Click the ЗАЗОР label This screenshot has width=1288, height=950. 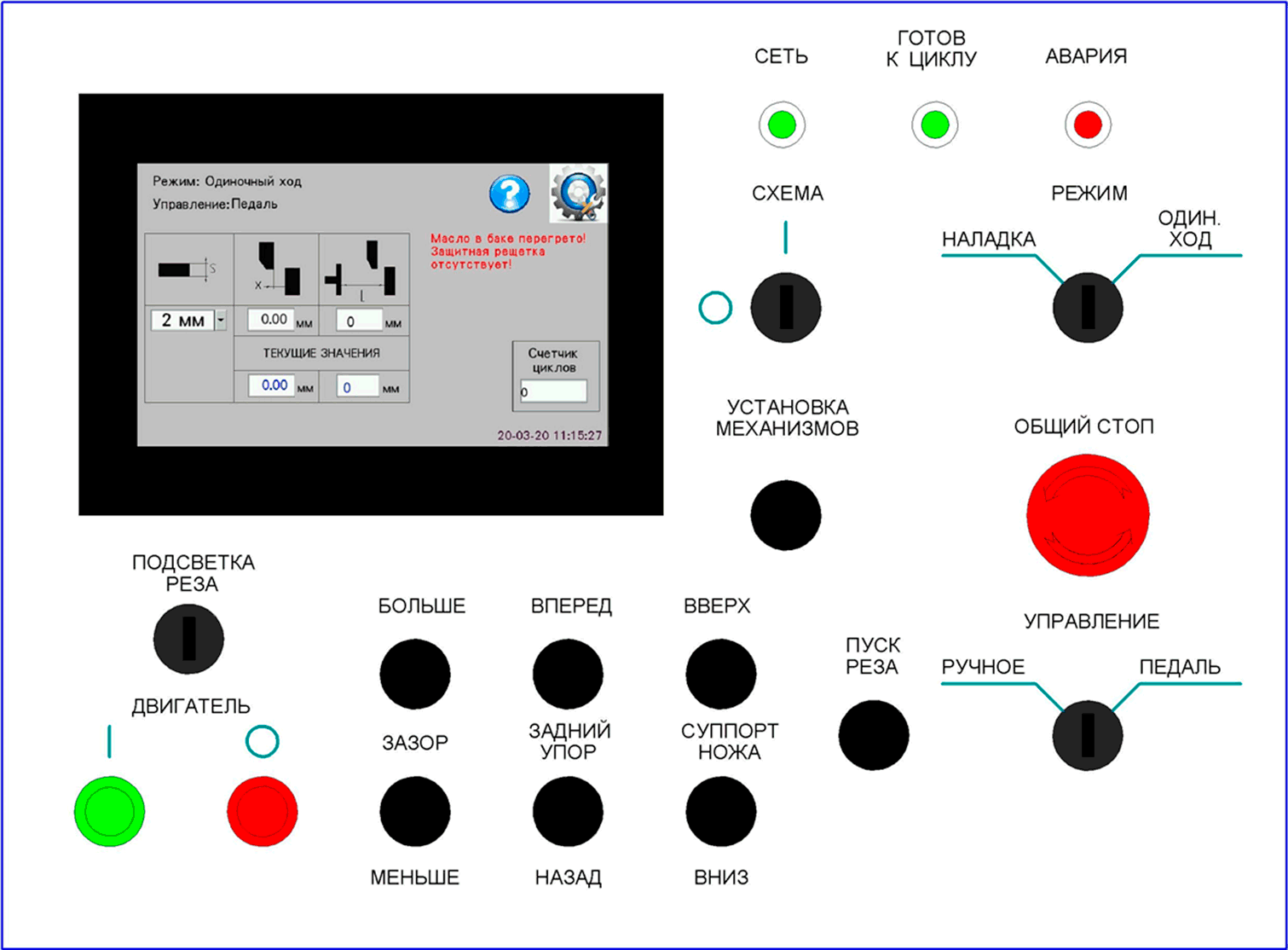[x=414, y=743]
